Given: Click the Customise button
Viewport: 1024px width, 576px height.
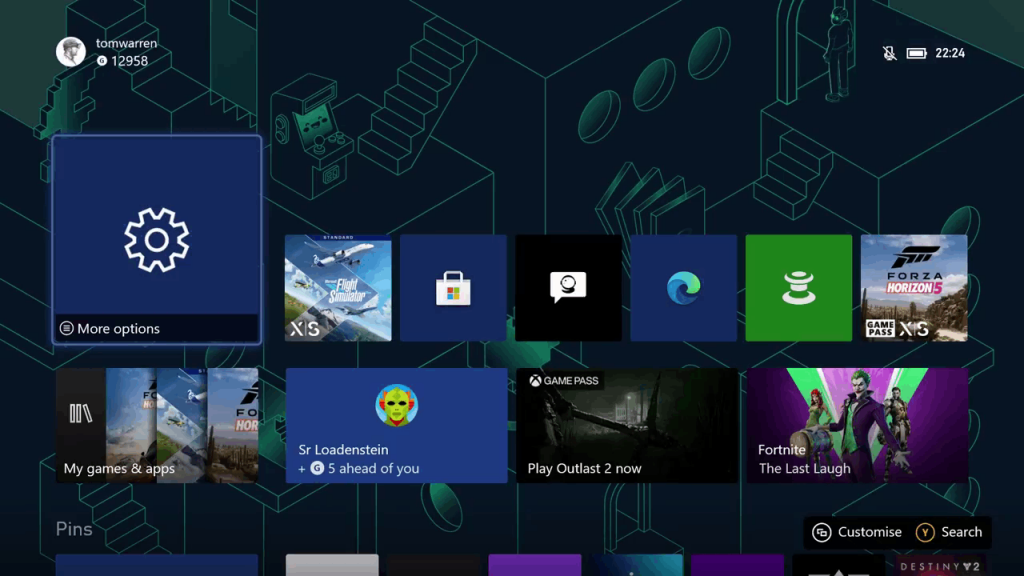Looking at the screenshot, I should click(857, 532).
